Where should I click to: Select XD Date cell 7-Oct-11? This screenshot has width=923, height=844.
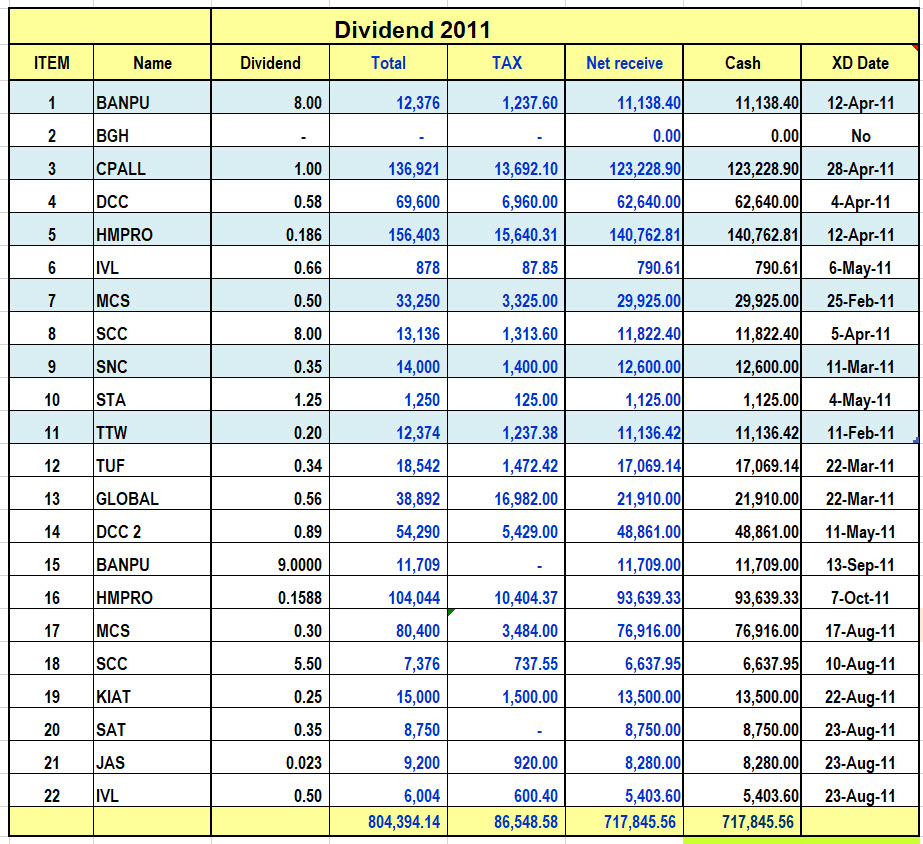[860, 592]
